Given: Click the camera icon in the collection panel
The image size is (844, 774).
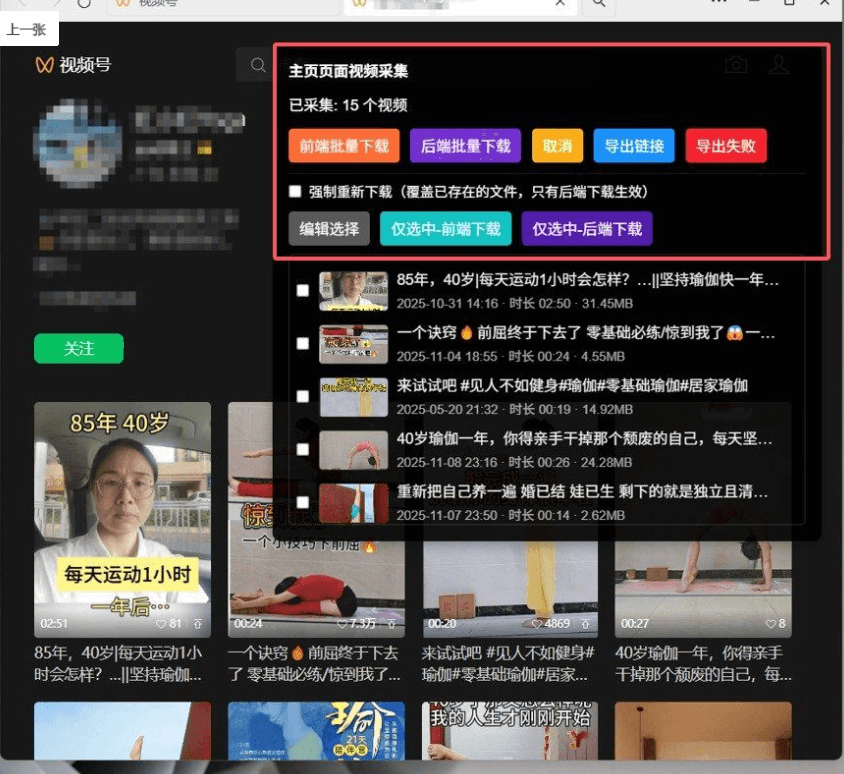Looking at the screenshot, I should [737, 64].
